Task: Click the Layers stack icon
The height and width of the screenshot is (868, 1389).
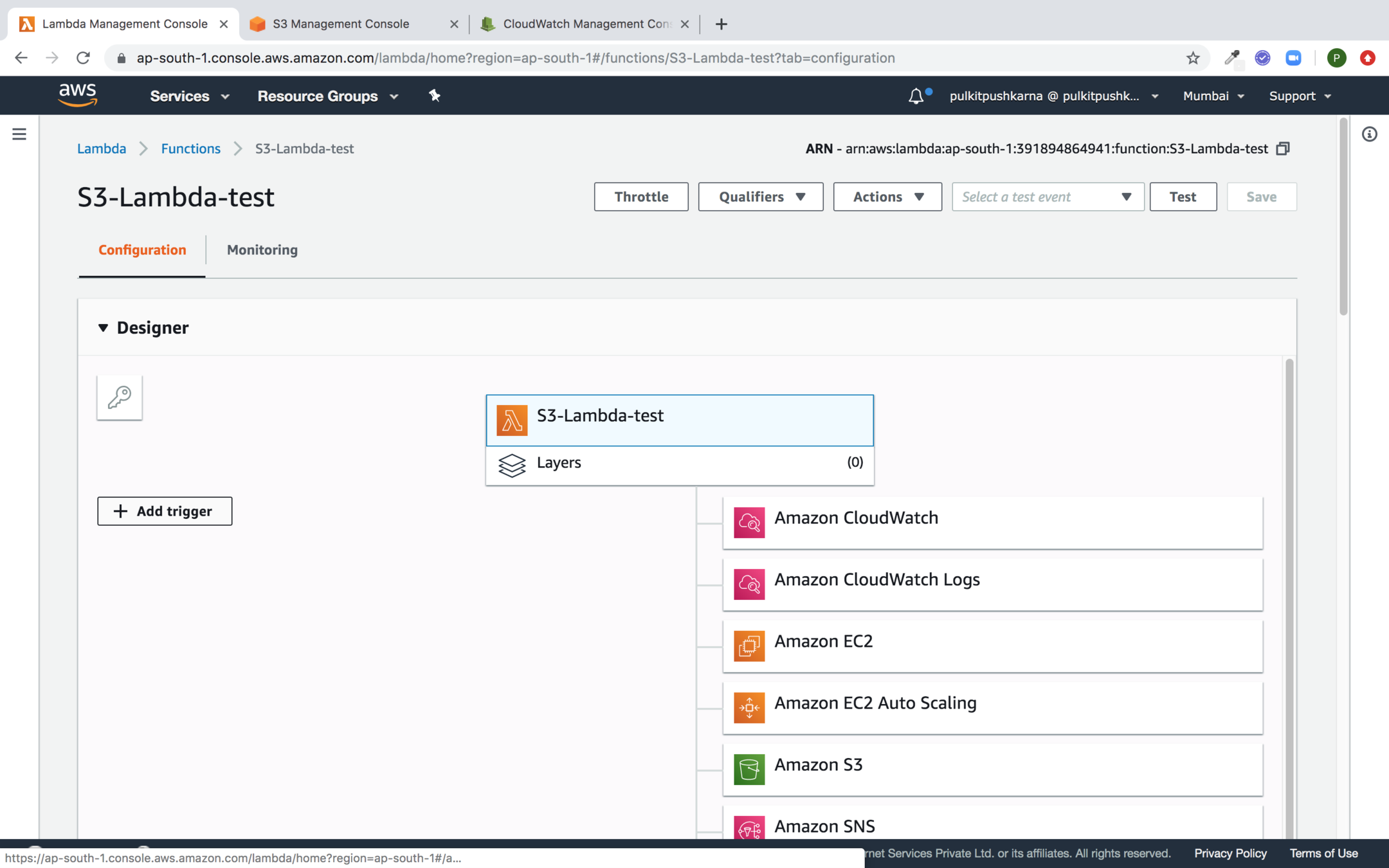Action: tap(512, 465)
